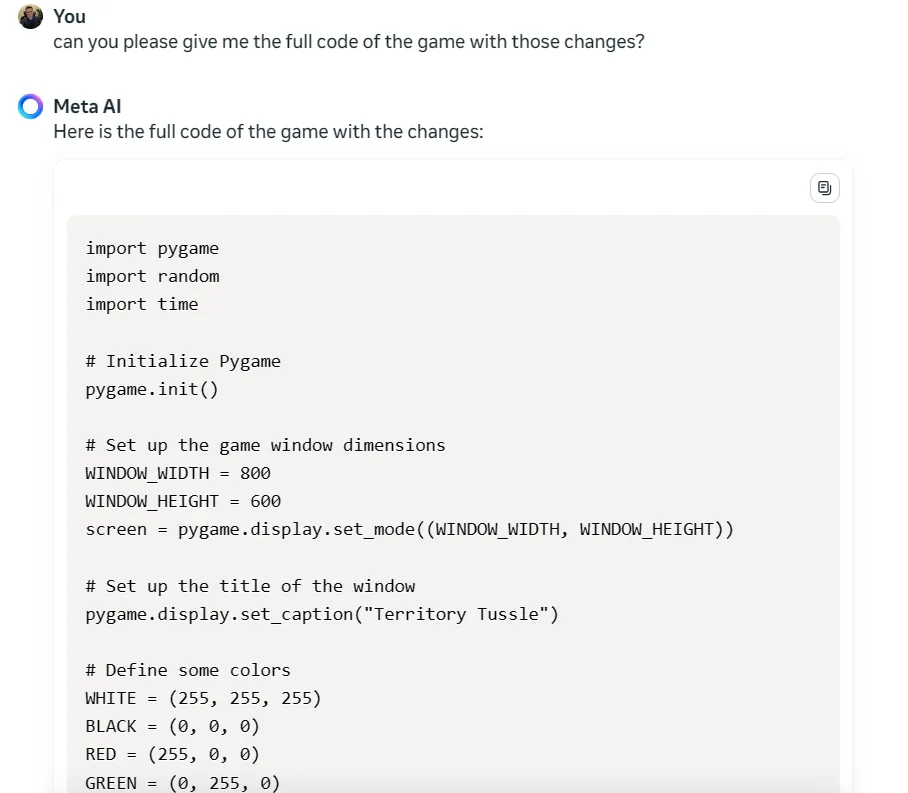Click the "You" sender name
The image size is (908, 793).
[x=69, y=16]
